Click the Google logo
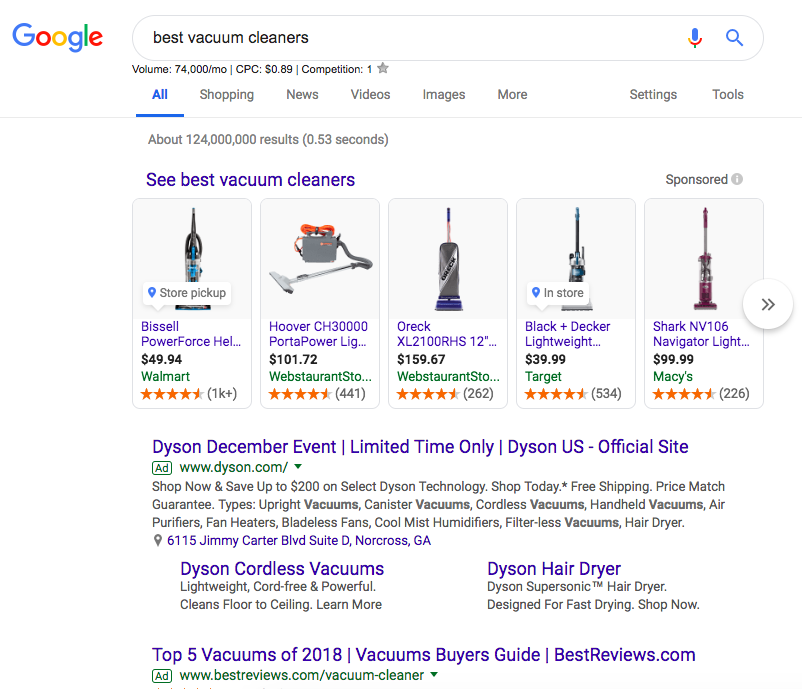This screenshot has width=802, height=689. tap(58, 37)
